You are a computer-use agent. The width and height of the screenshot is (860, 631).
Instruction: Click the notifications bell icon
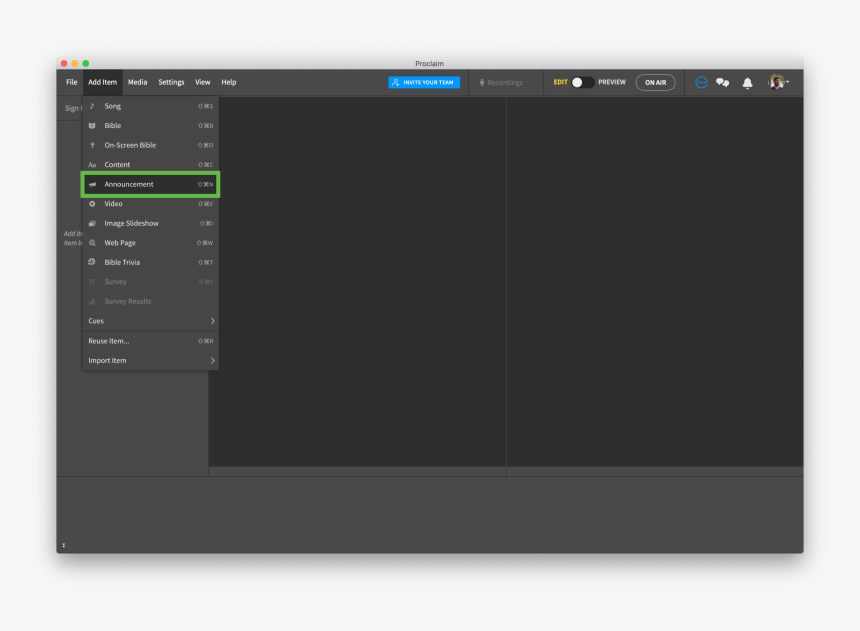coord(746,82)
